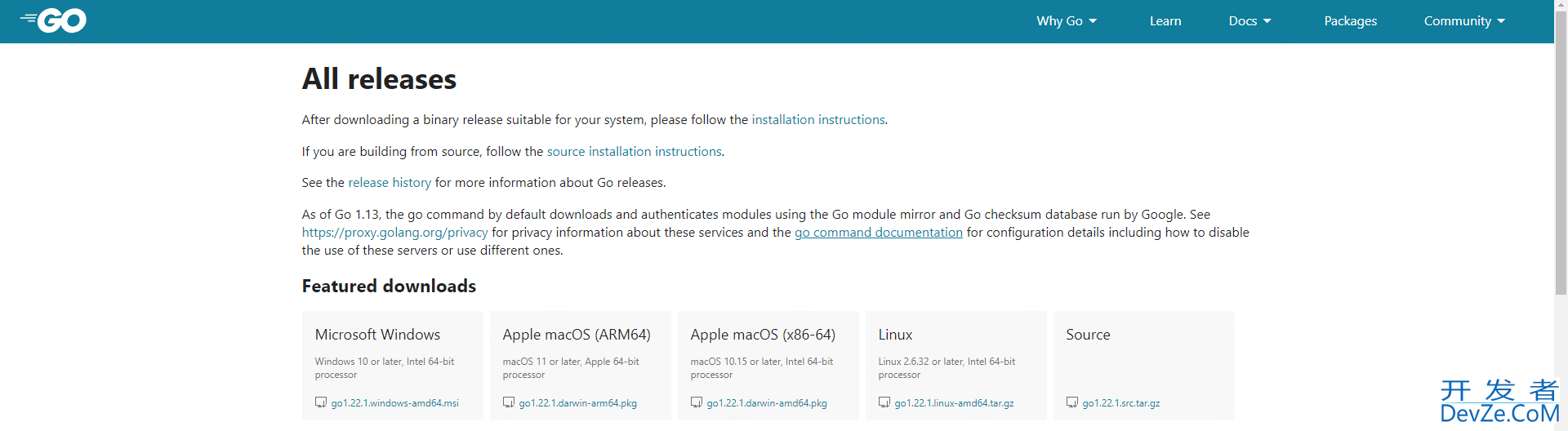This screenshot has height=431, width=1568.
Task: Click download icon beside linux-amd64.tar.gz file
Action: tap(884, 402)
